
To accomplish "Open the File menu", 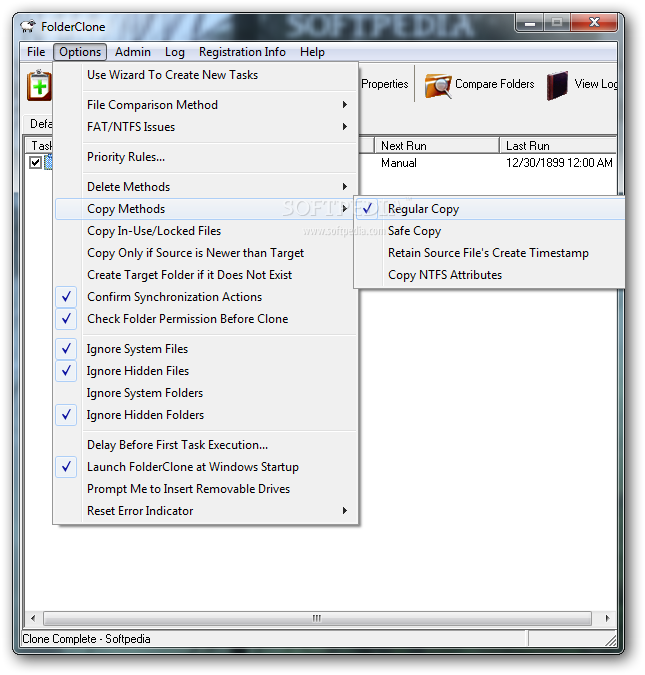I will [36, 52].
